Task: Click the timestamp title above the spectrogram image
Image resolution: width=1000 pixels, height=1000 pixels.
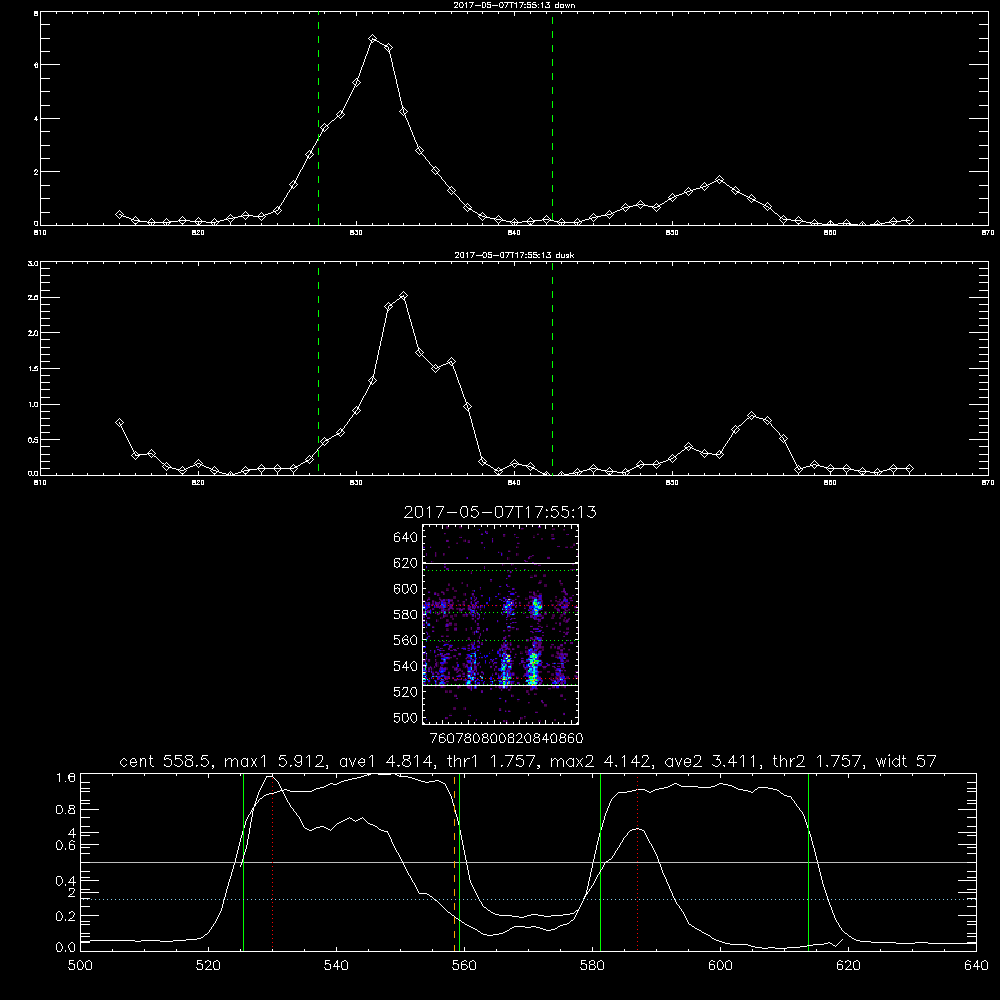Action: pos(500,512)
